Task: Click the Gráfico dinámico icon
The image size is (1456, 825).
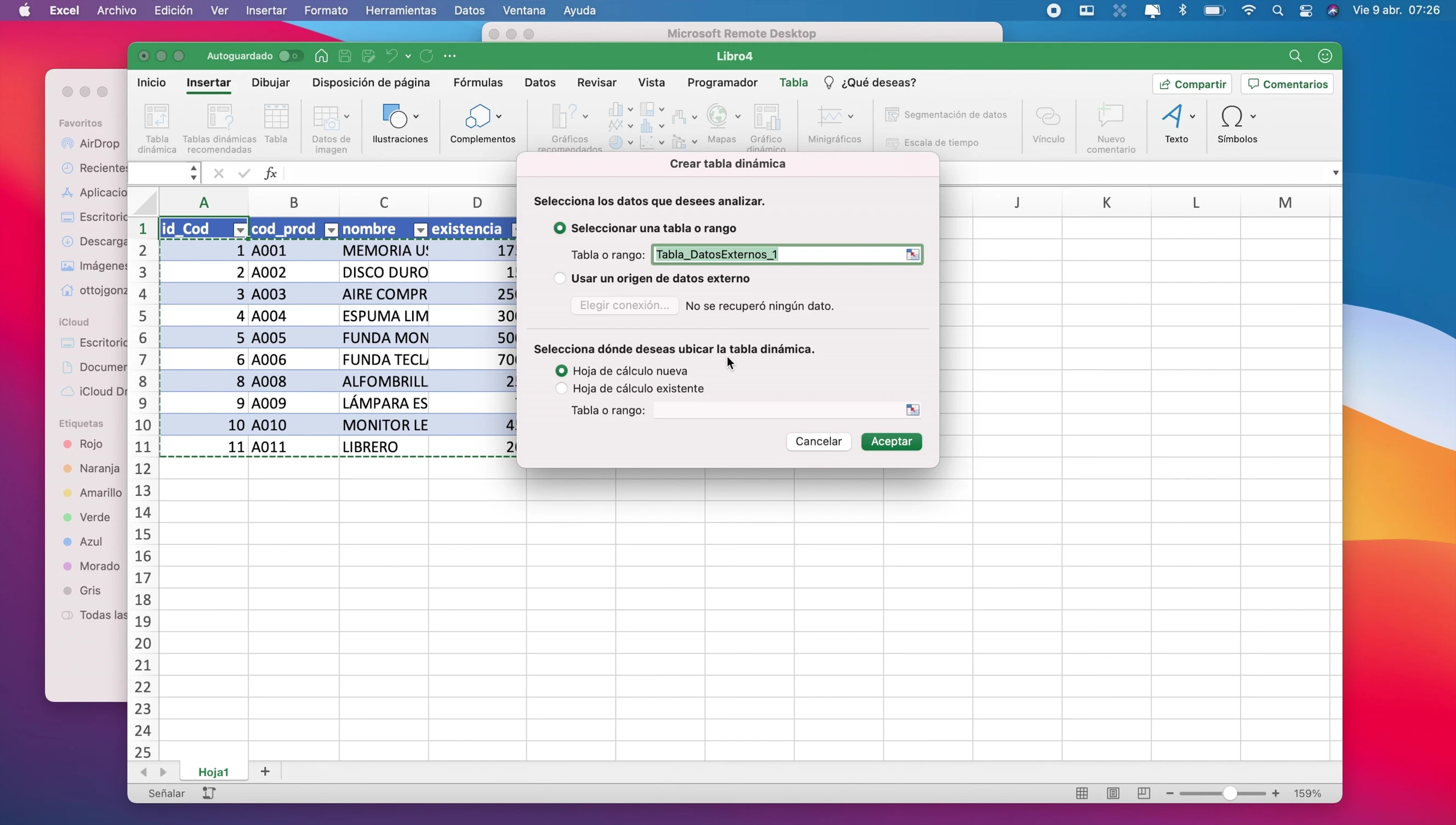Action: point(766,117)
